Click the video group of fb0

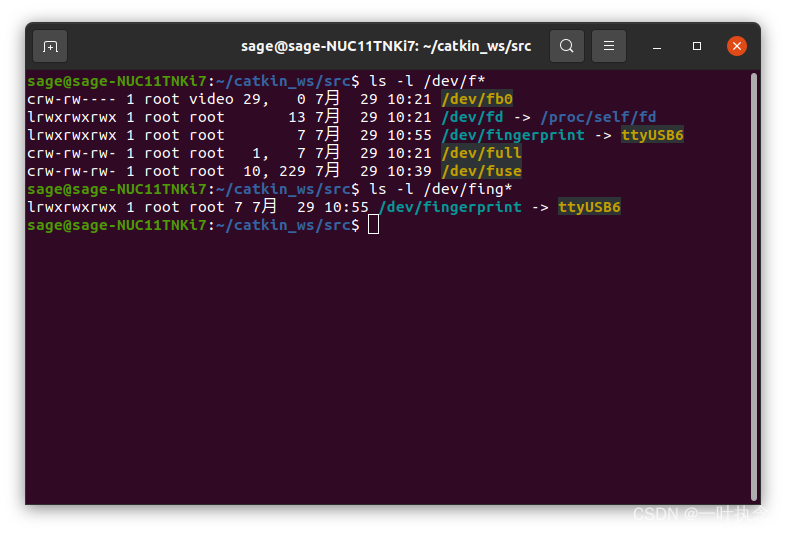211,99
